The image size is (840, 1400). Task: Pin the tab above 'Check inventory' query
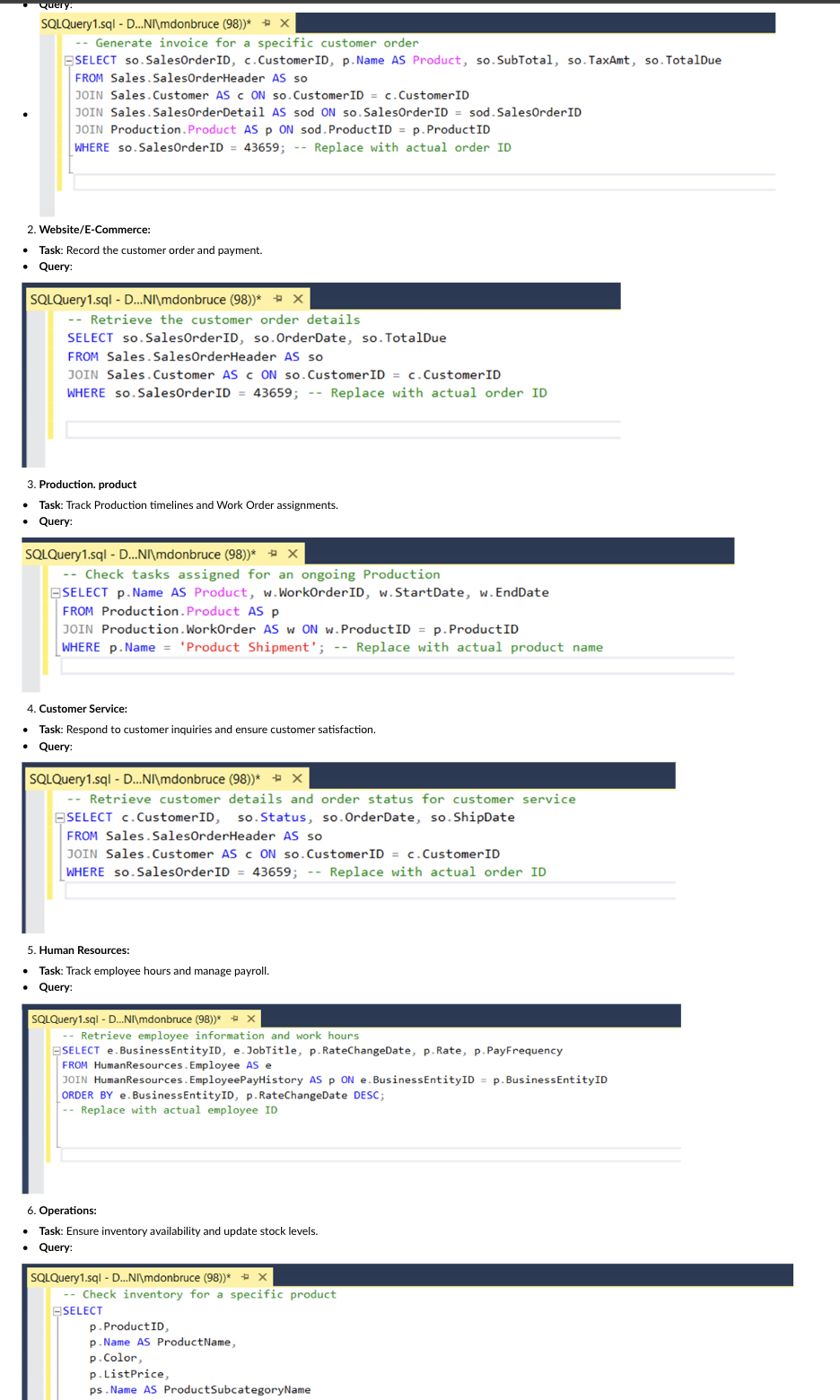point(245,1277)
